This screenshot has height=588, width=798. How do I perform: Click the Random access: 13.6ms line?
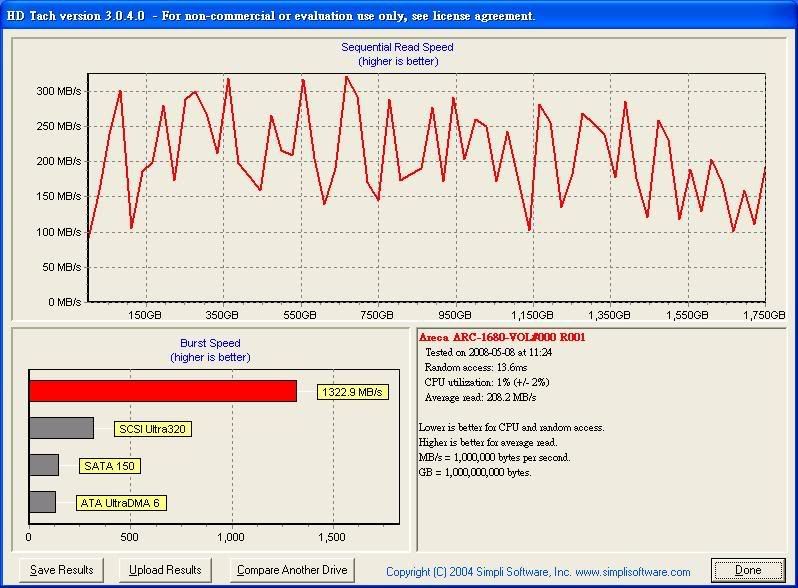(x=476, y=367)
